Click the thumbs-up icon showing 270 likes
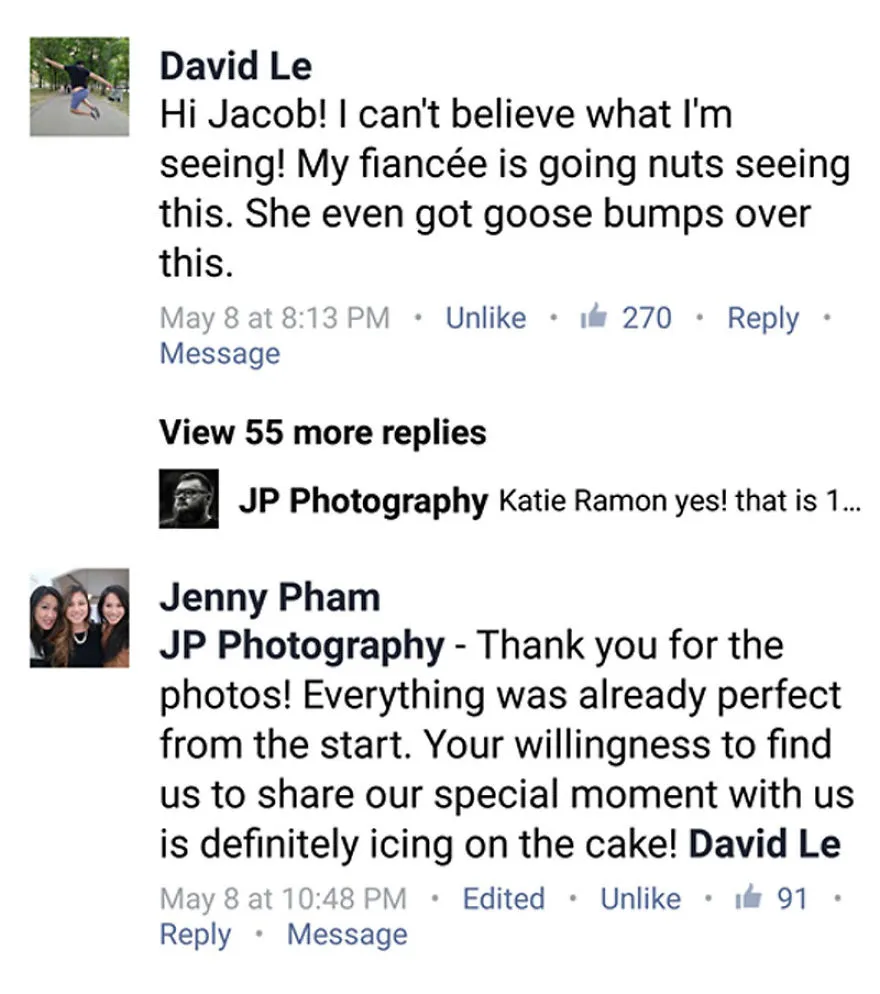The height and width of the screenshot is (994, 880). (x=594, y=316)
